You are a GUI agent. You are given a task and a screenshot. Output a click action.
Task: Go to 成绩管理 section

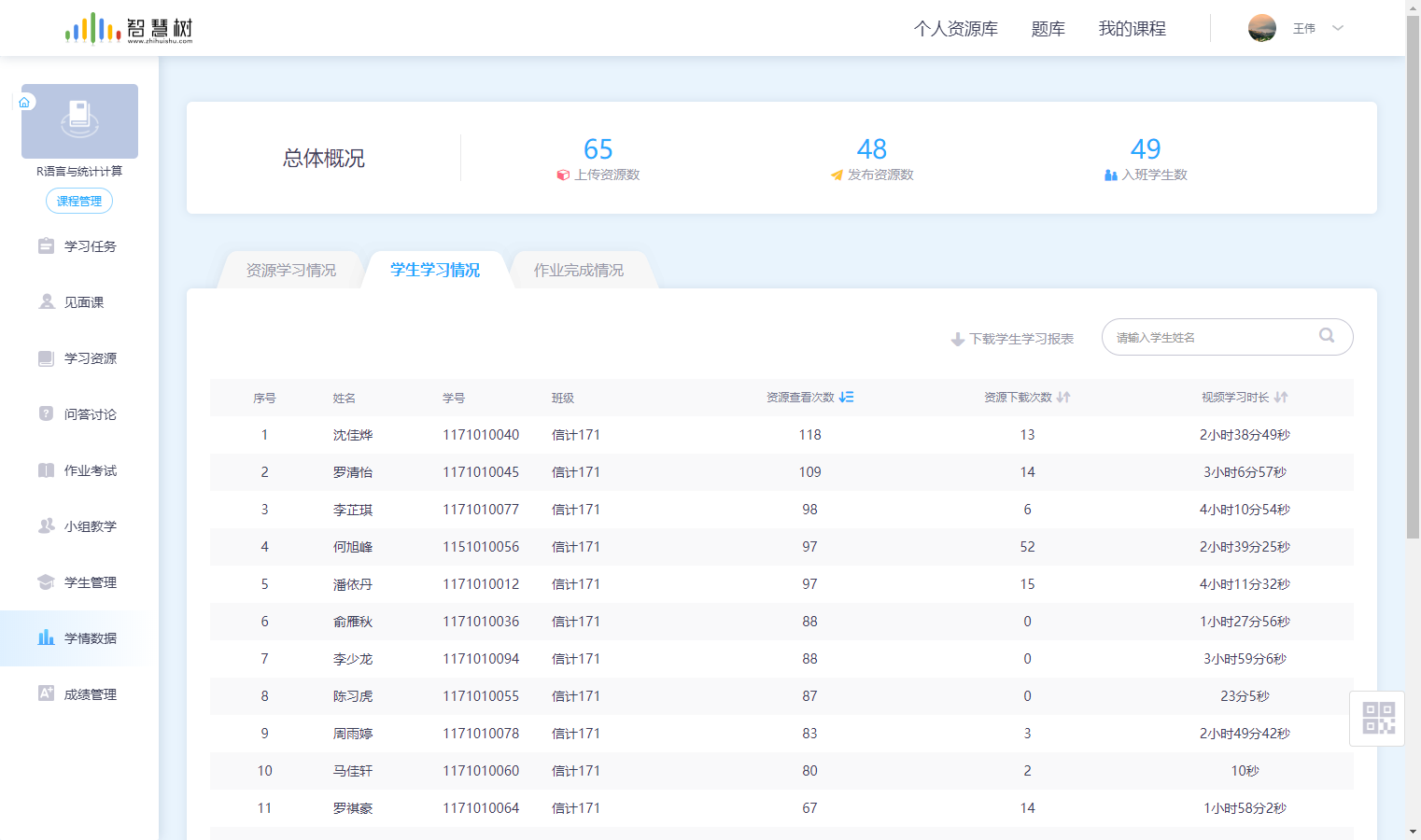click(x=79, y=693)
